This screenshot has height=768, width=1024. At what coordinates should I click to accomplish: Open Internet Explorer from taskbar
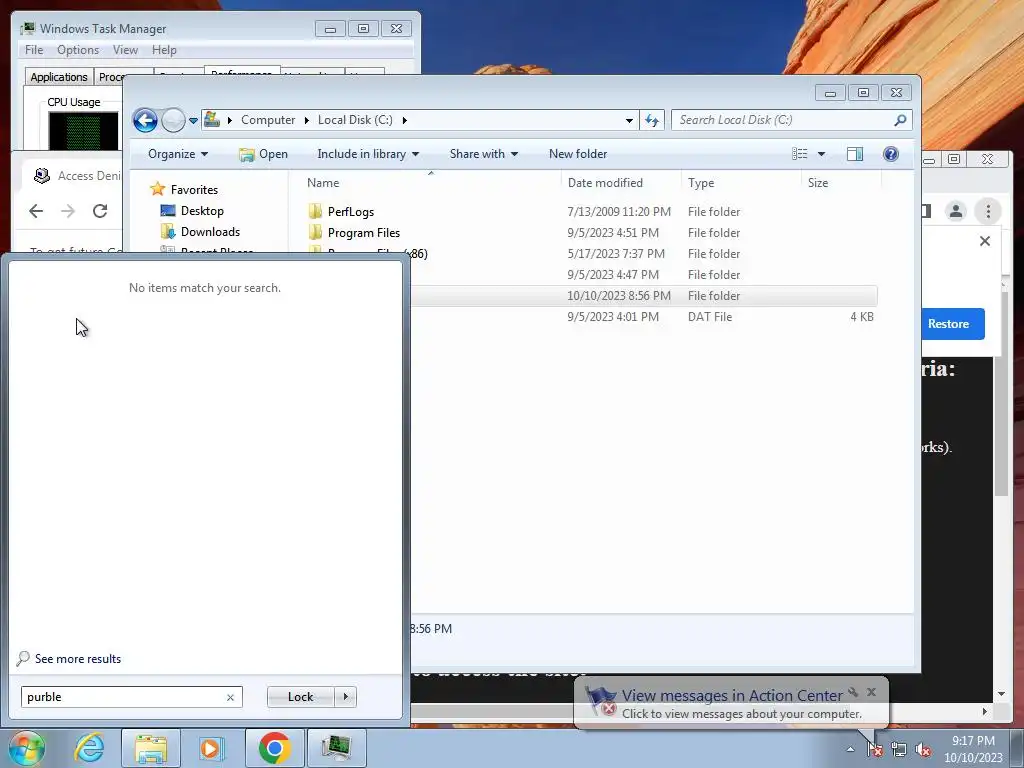point(89,748)
